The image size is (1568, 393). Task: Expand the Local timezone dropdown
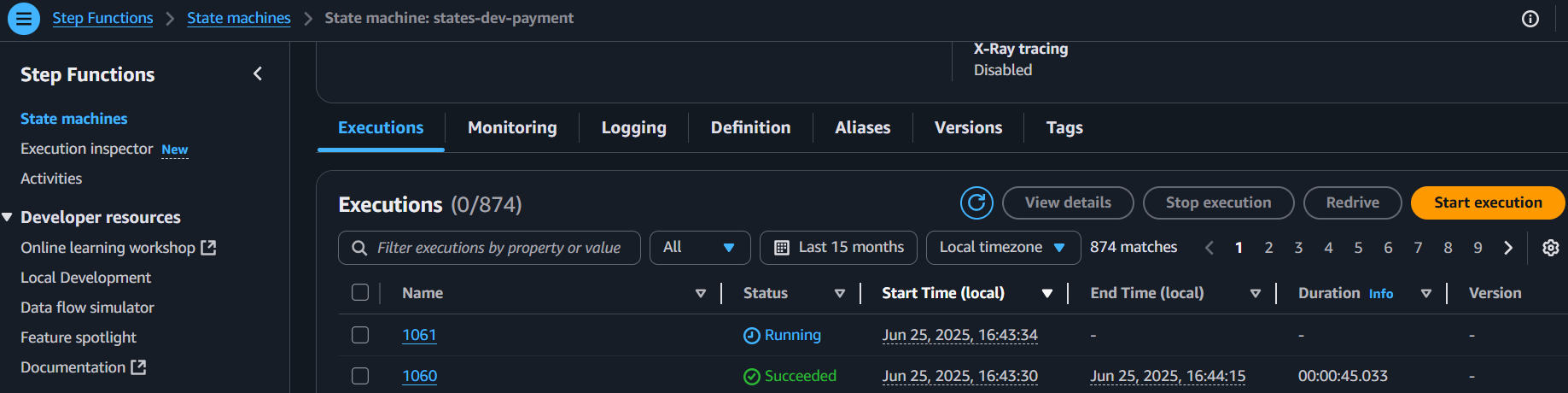1002,248
